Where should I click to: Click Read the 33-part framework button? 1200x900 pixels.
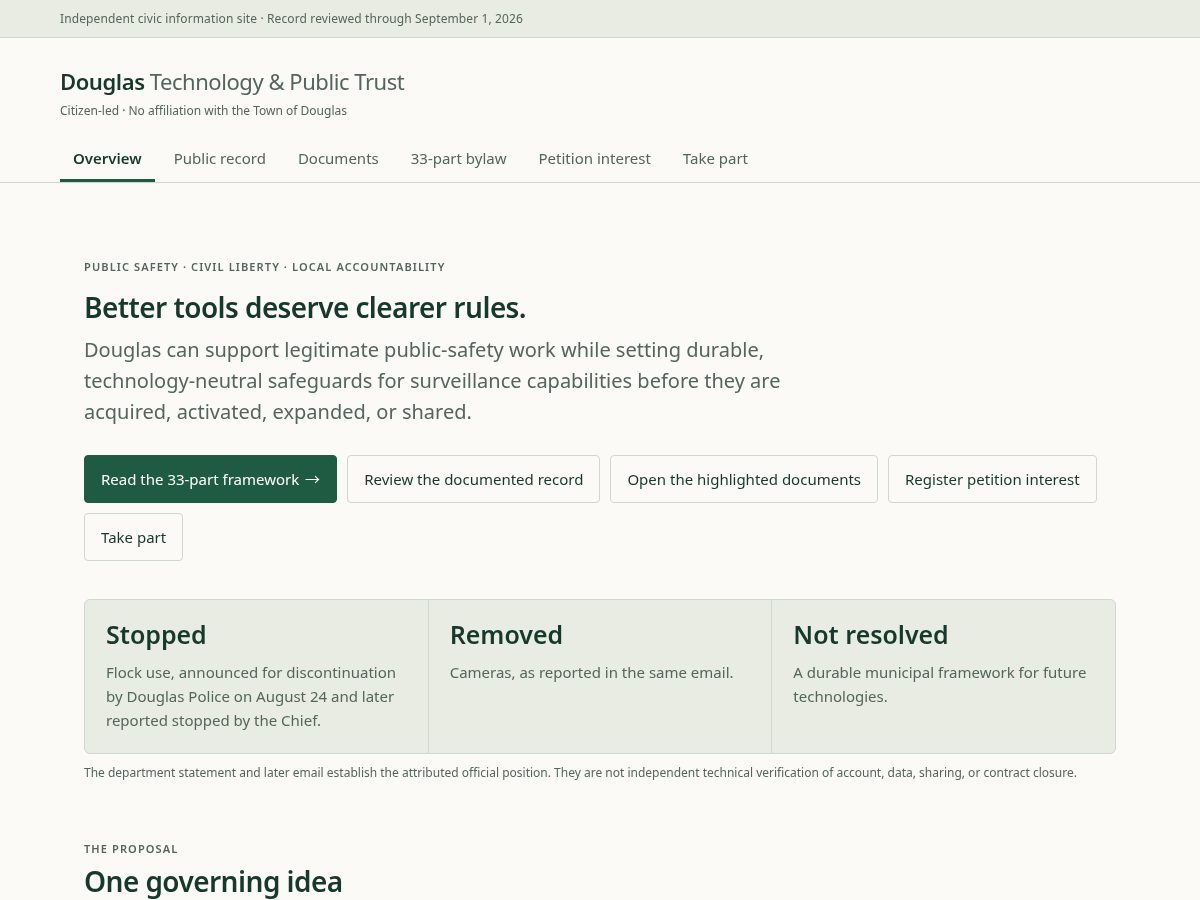[x=210, y=479]
